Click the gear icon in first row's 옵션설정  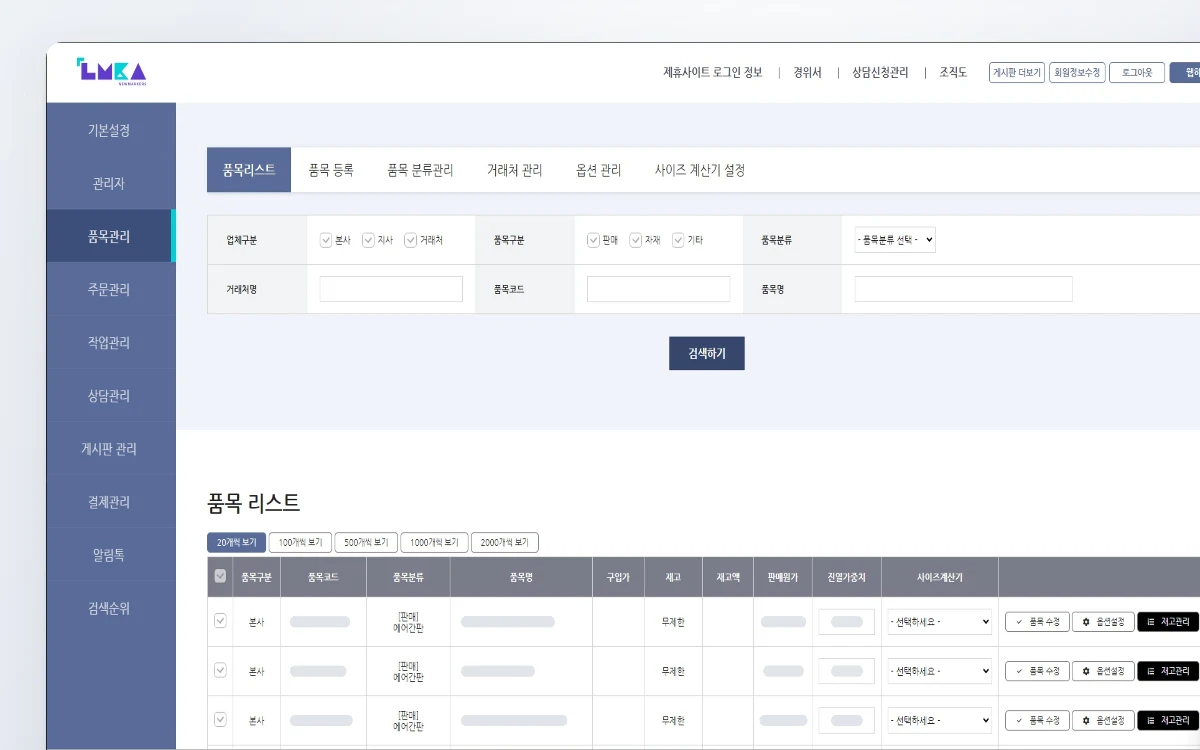[1086, 622]
